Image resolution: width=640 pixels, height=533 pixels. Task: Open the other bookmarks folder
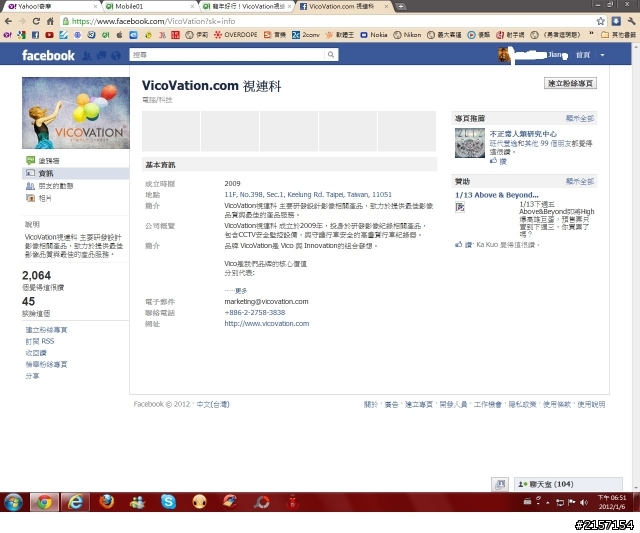click(618, 35)
